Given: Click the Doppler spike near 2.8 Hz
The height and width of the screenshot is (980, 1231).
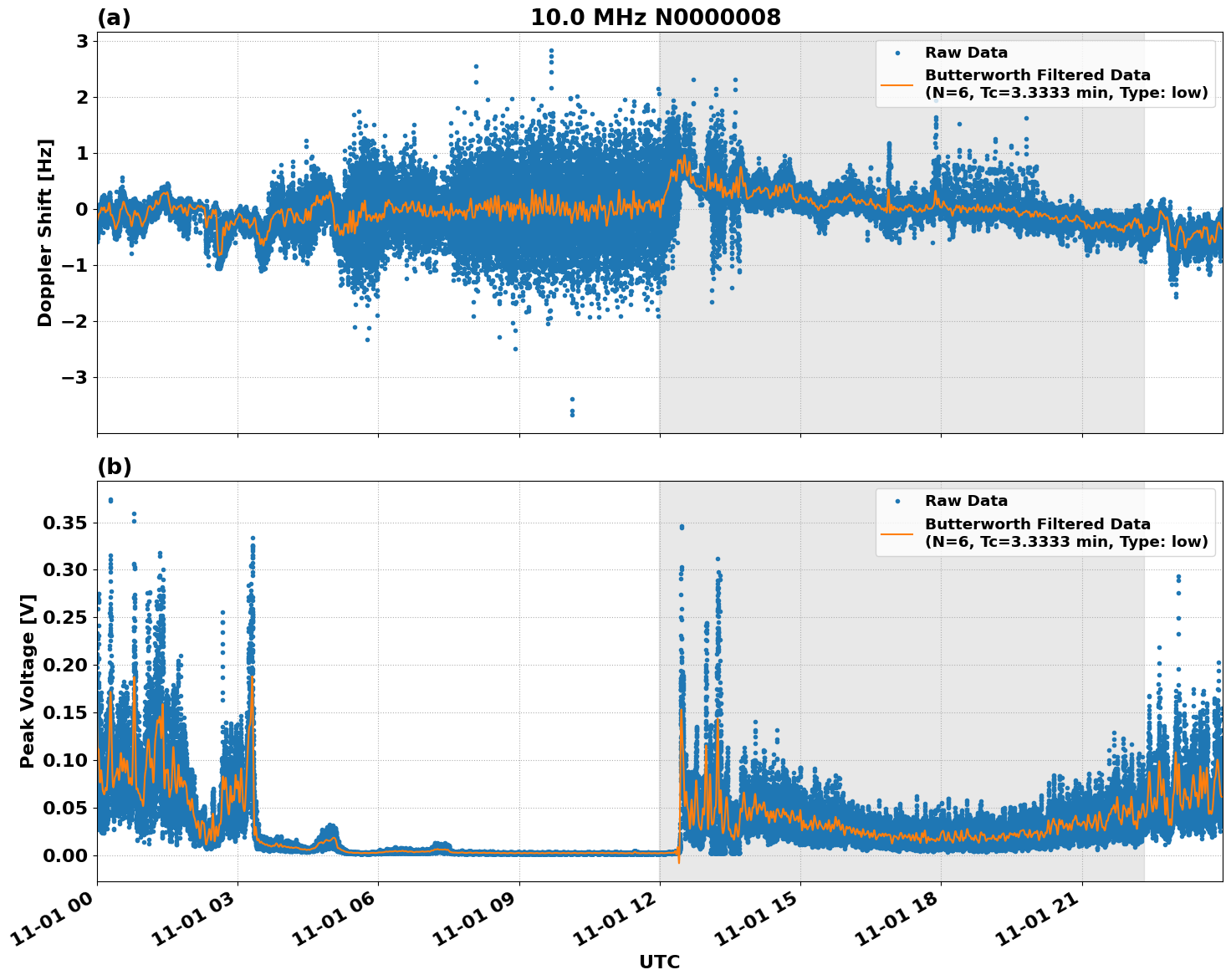Looking at the screenshot, I should [551, 50].
